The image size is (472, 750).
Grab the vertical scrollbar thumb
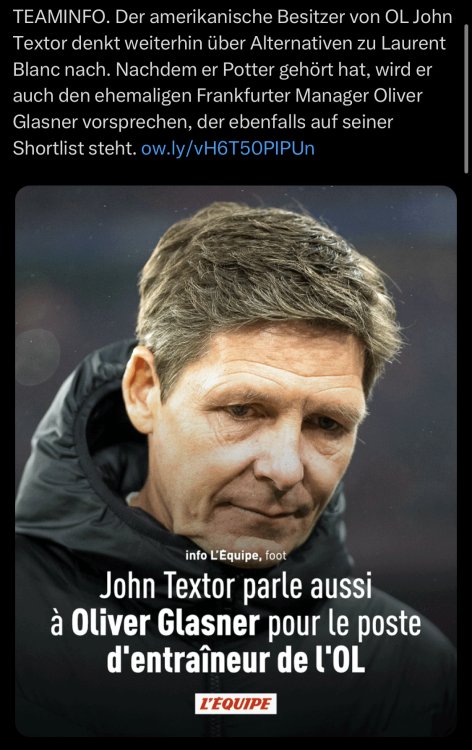[x=467, y=98]
